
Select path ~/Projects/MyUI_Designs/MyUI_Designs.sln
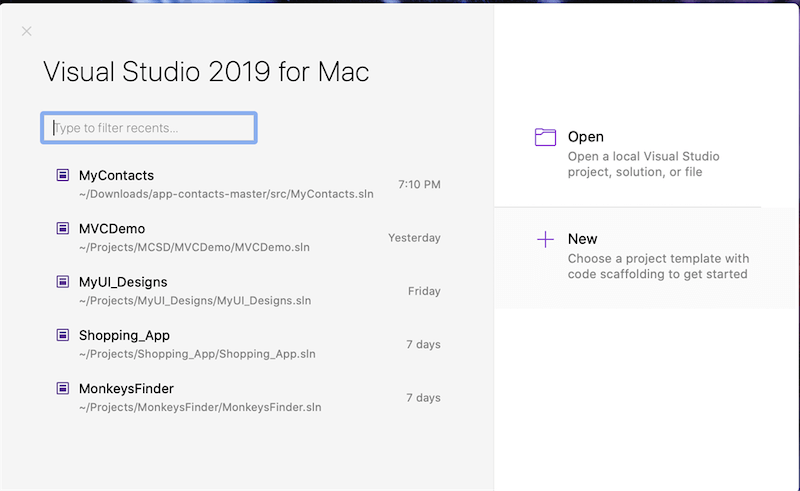pyautogui.click(x=195, y=301)
